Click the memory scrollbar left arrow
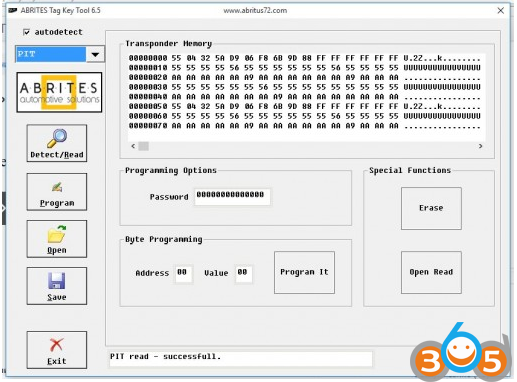 pyautogui.click(x=133, y=146)
